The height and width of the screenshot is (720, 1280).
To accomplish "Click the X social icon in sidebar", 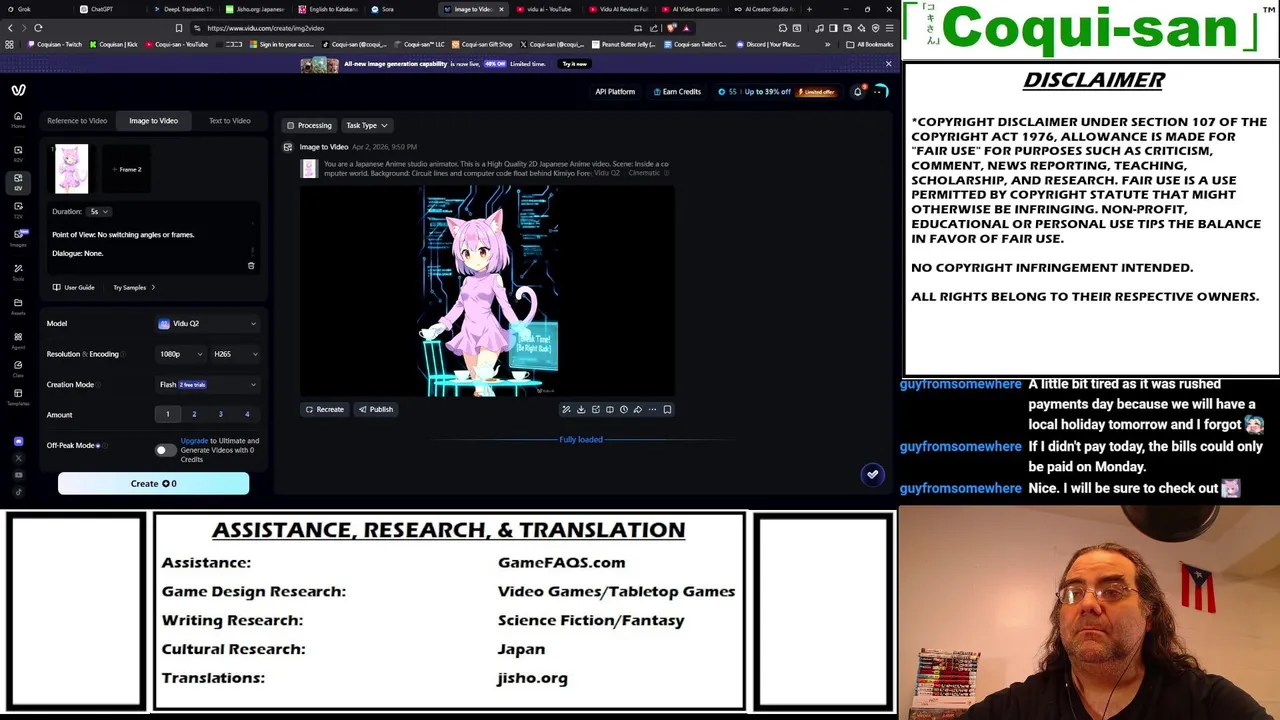I will [x=18, y=458].
